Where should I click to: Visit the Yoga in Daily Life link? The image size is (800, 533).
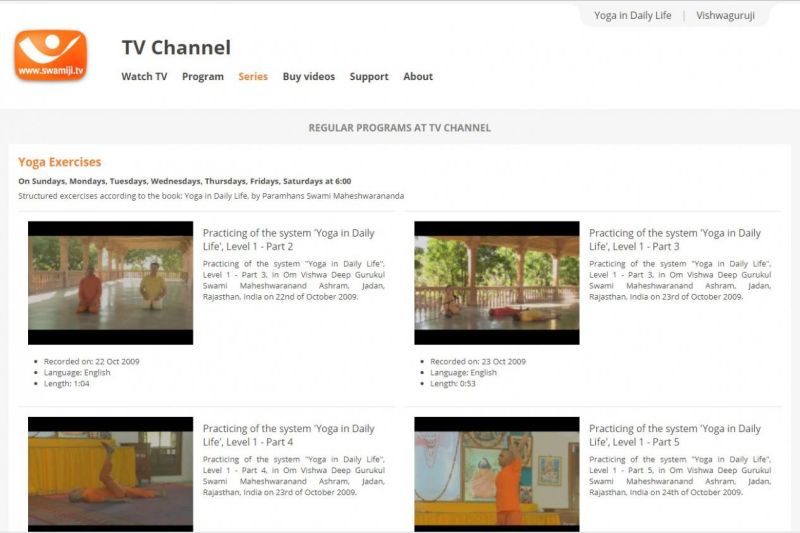[633, 15]
